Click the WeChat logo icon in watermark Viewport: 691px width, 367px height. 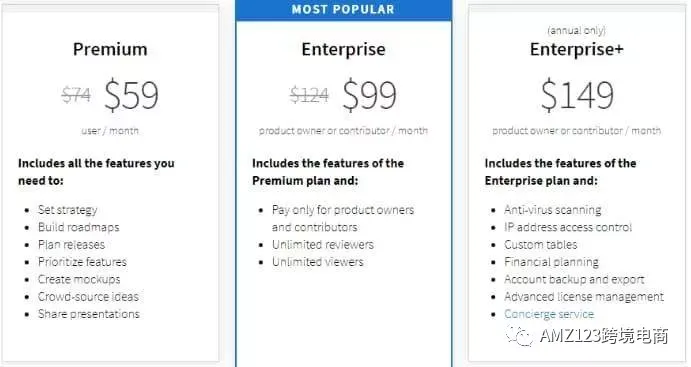(519, 336)
